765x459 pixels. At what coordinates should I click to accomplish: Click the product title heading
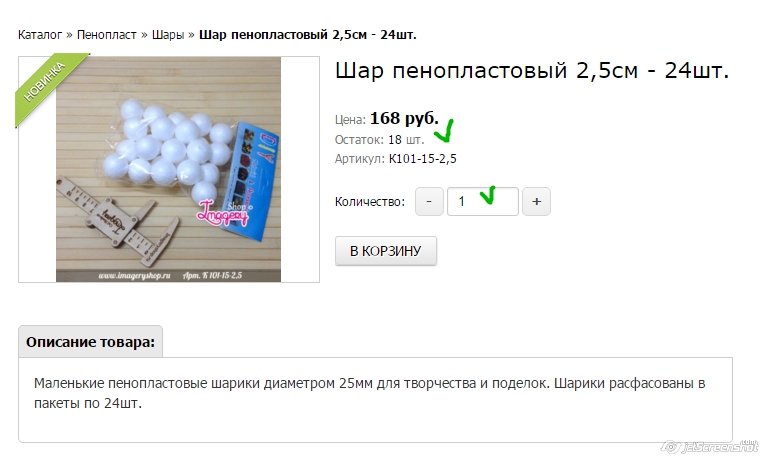[532, 71]
